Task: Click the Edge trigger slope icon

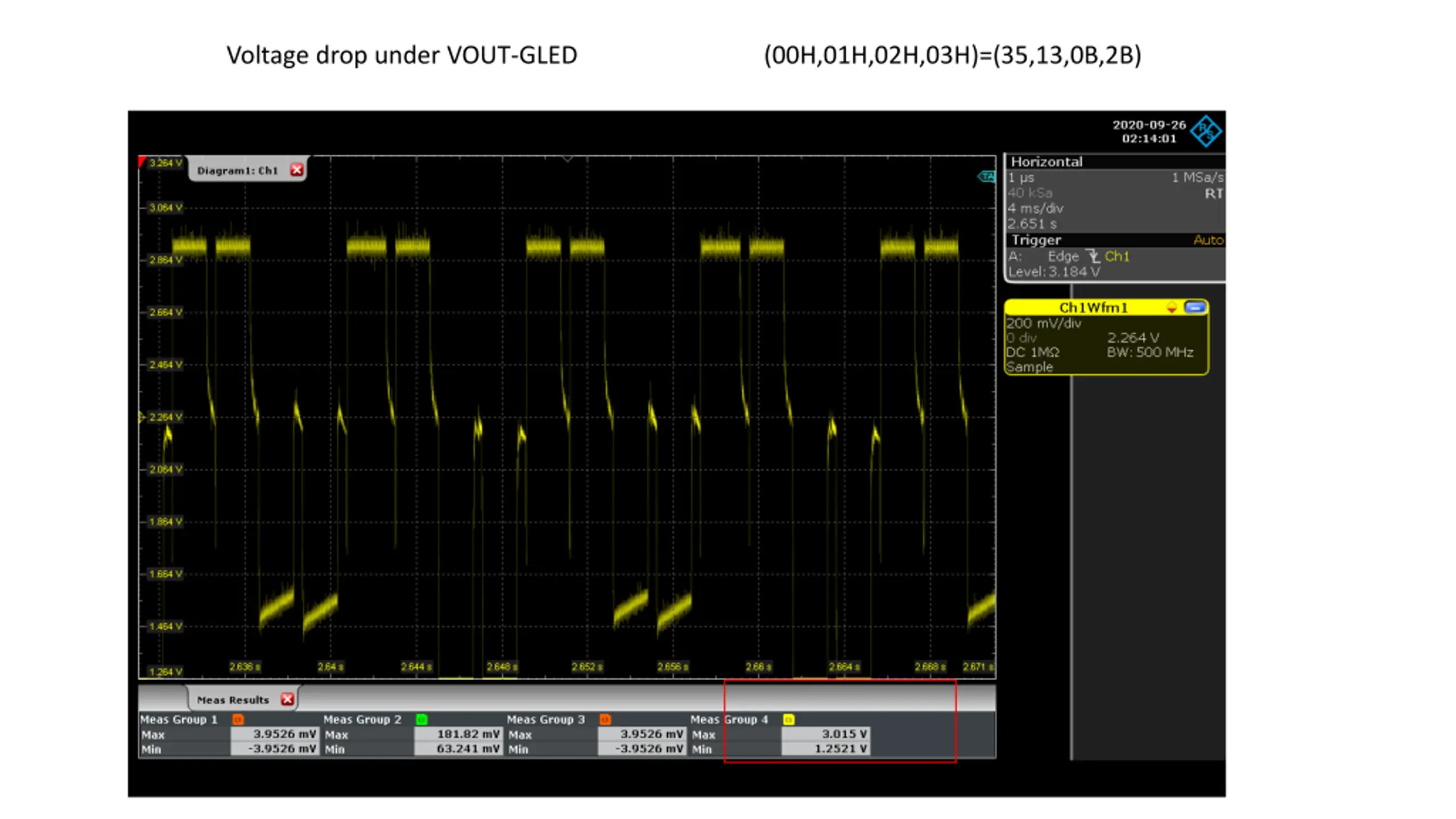Action: tap(1092, 256)
